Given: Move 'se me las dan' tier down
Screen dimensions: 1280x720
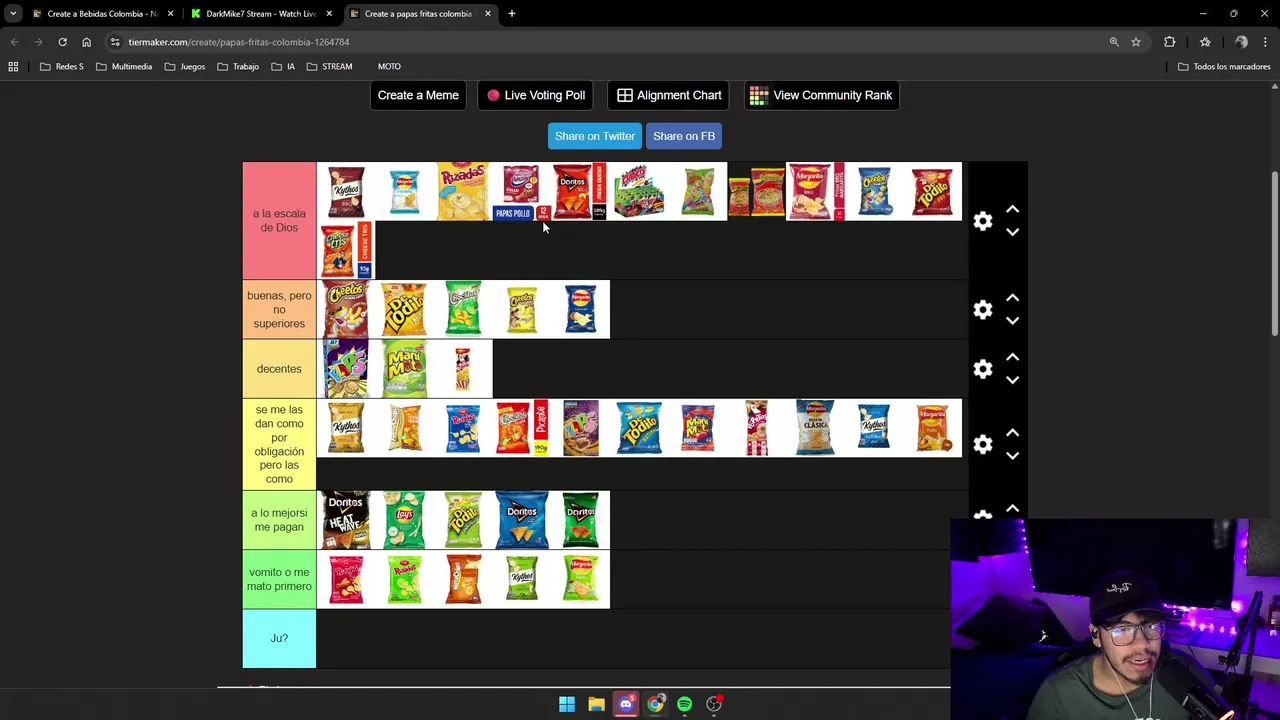Looking at the screenshot, I should pos(1012,456).
